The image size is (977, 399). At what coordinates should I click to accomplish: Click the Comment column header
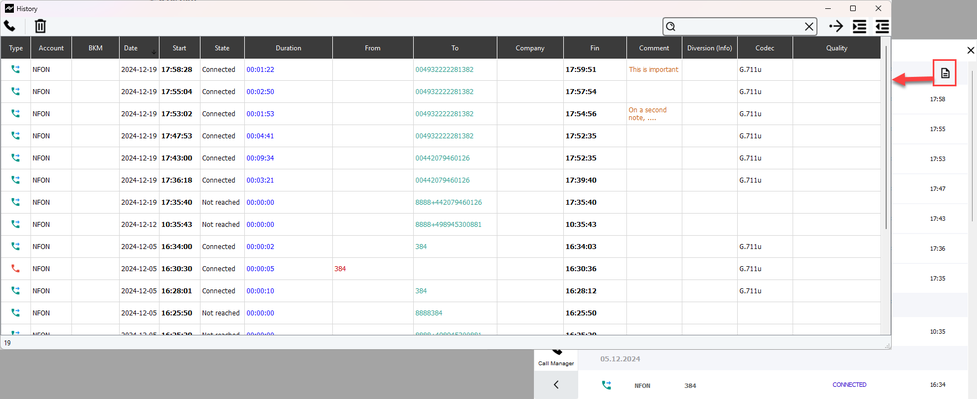tap(654, 48)
